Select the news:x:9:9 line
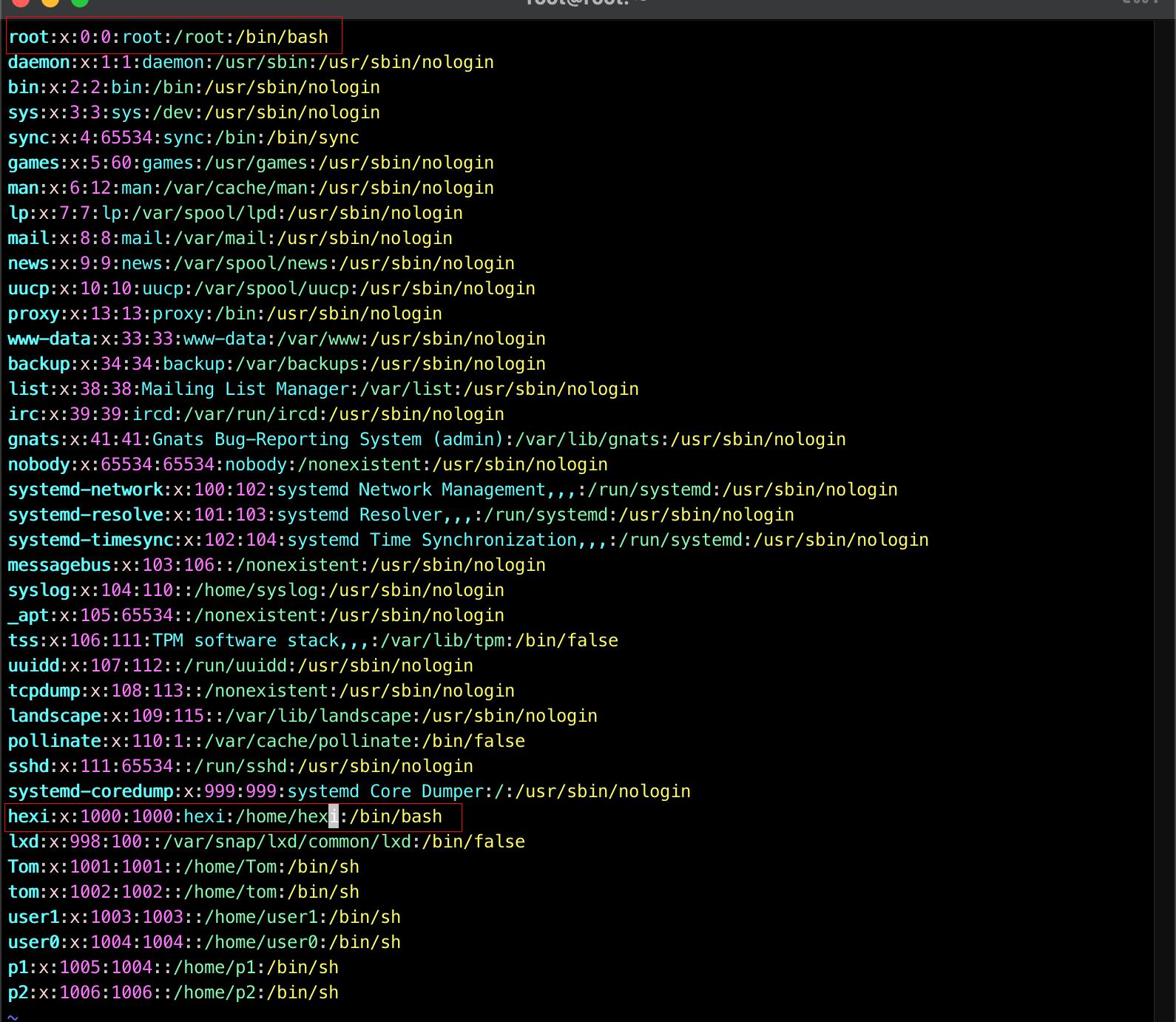The width and height of the screenshot is (1176, 1022). 261,263
